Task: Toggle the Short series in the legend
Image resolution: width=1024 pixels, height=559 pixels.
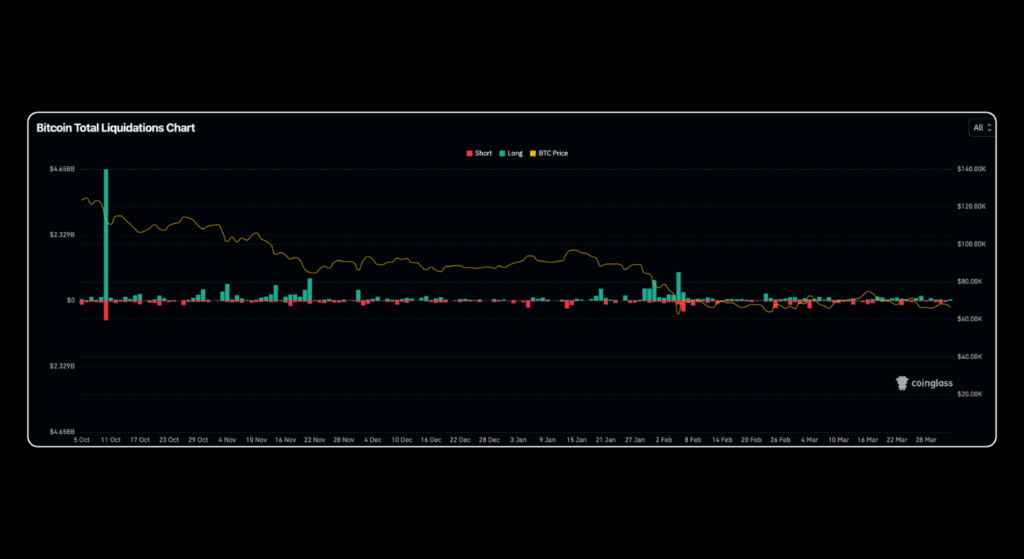Action: tap(479, 153)
